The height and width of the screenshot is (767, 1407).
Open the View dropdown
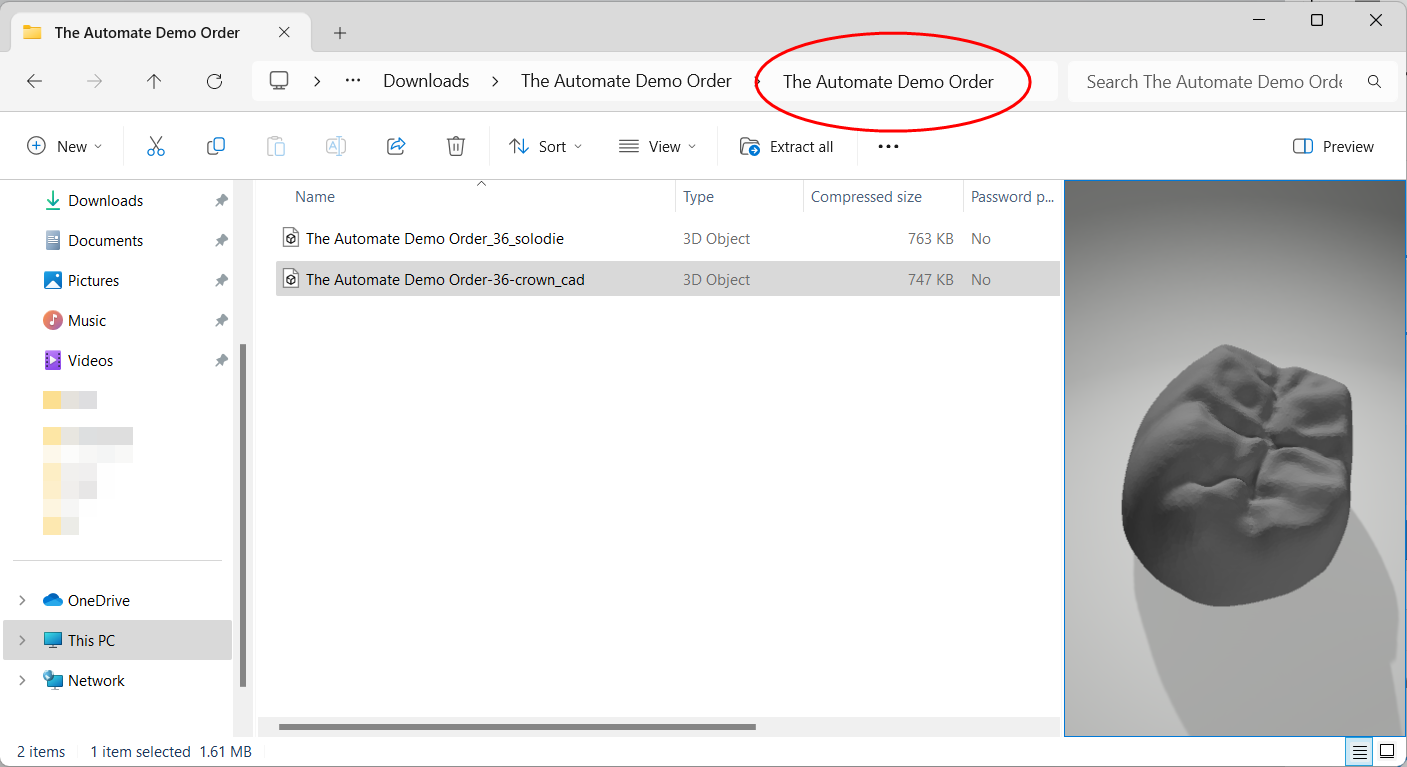coord(657,146)
